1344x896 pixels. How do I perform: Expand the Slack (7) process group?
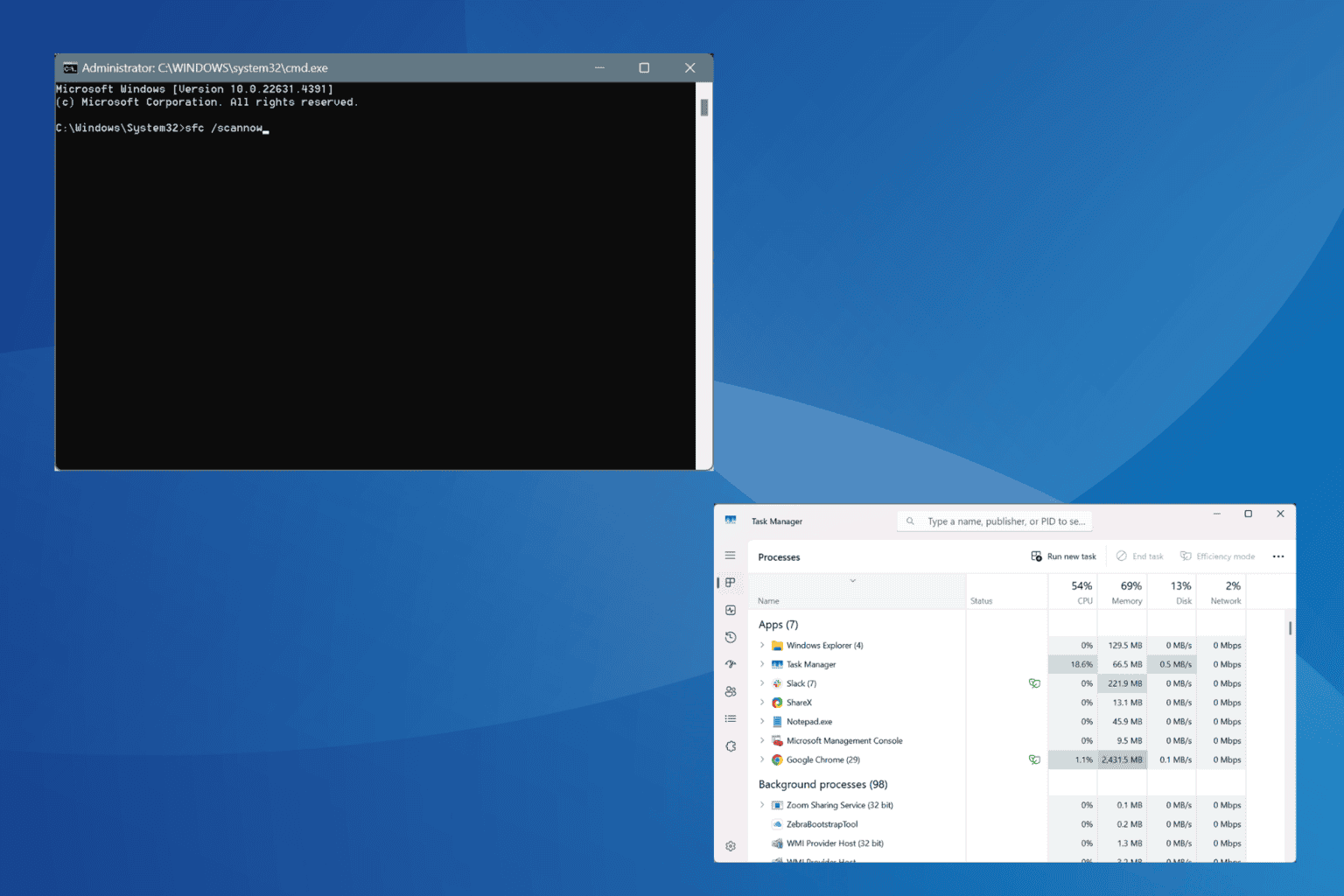click(761, 683)
